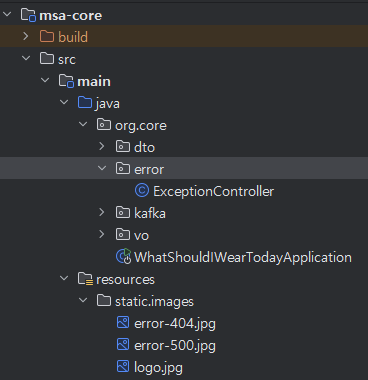Select the src folder label

click(x=67, y=59)
